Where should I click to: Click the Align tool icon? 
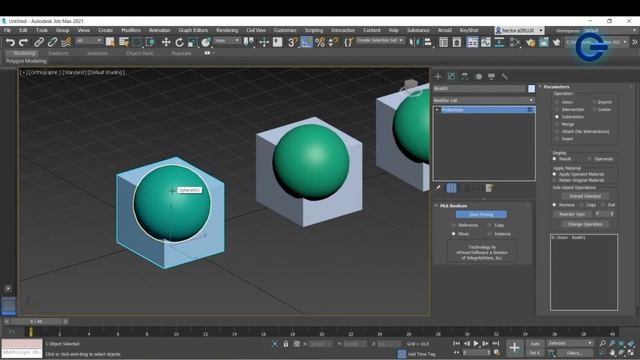pos(427,42)
